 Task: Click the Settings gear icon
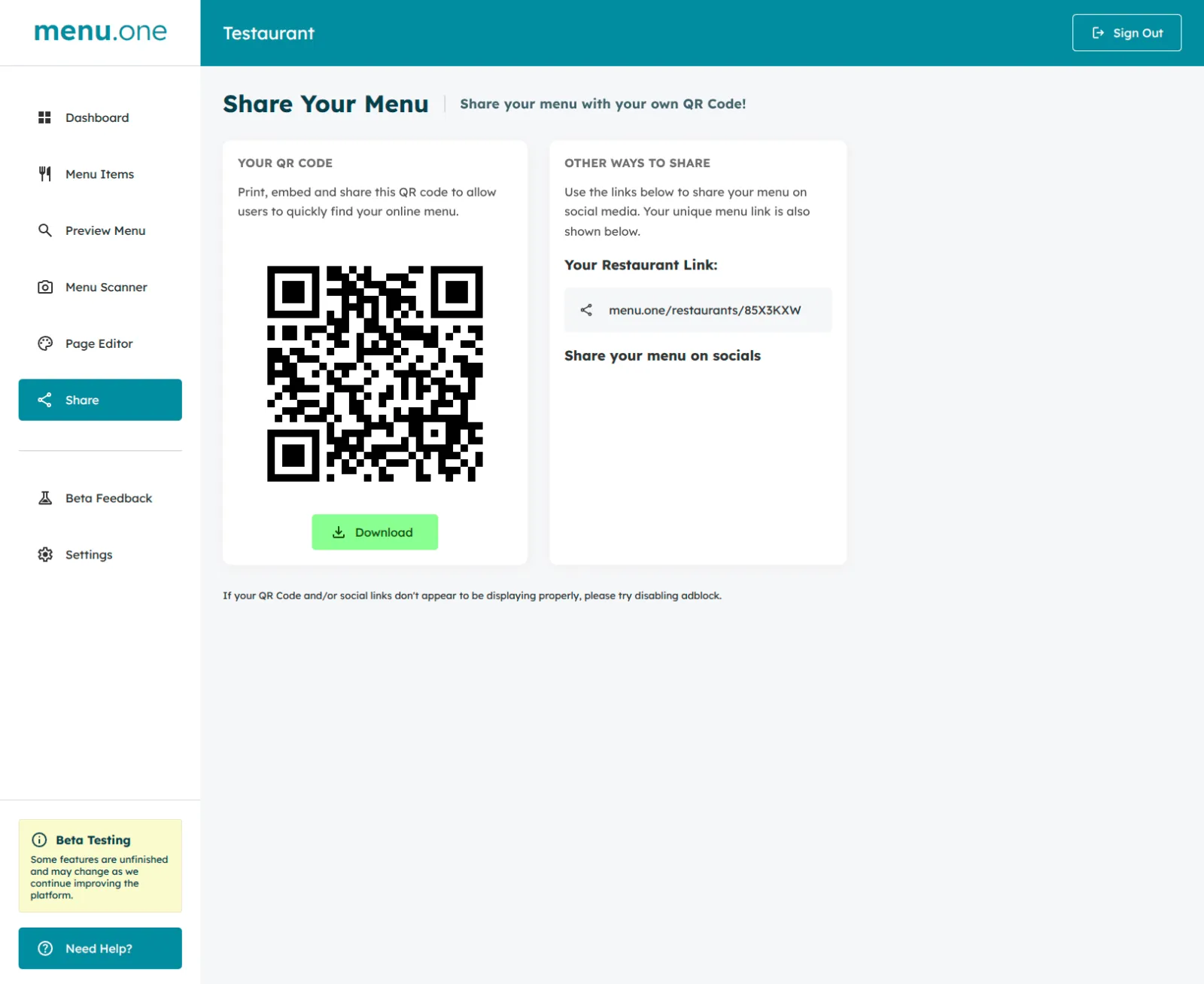pos(45,554)
